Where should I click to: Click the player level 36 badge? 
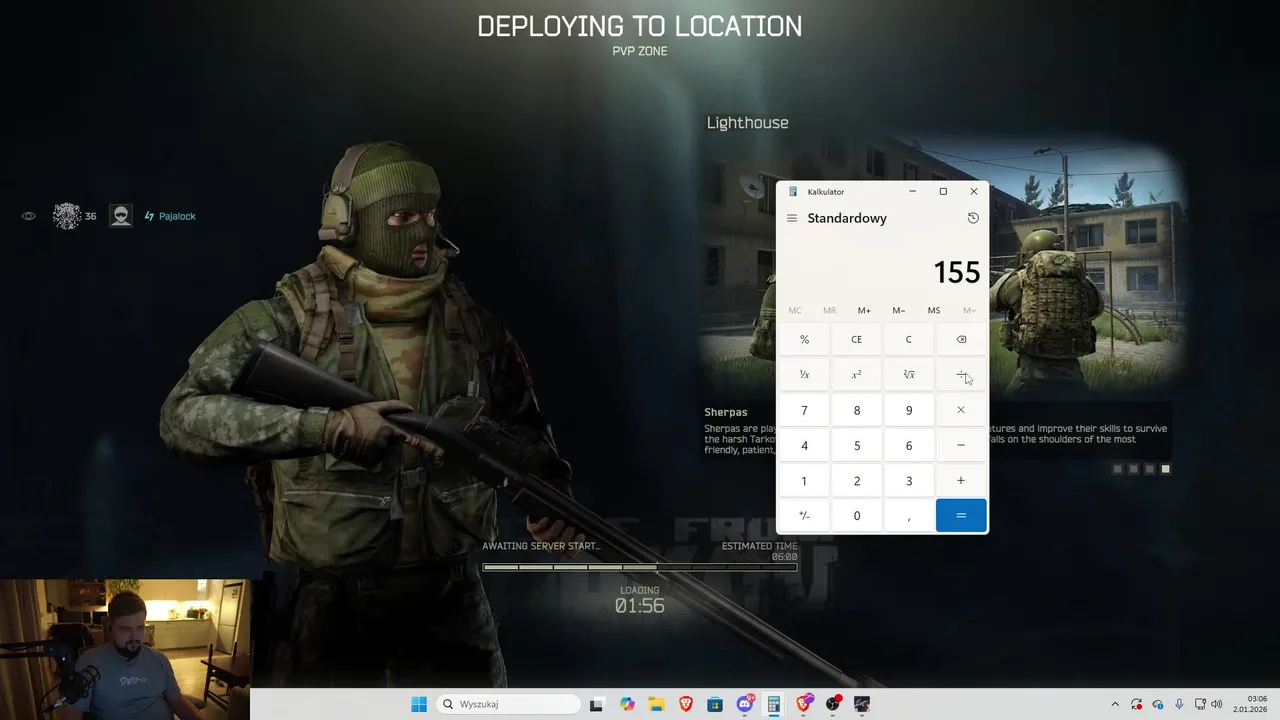pos(75,216)
